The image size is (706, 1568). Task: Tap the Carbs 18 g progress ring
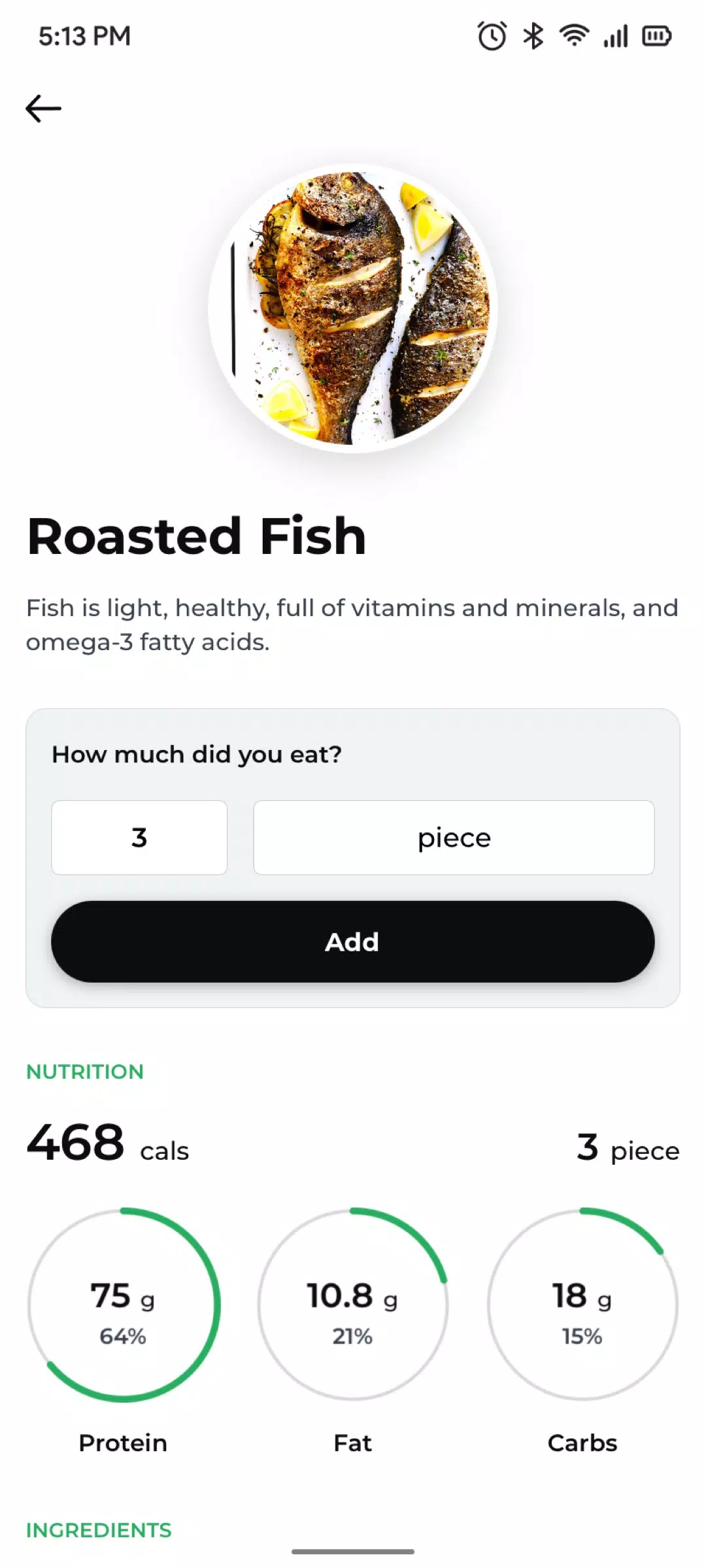[582, 1305]
